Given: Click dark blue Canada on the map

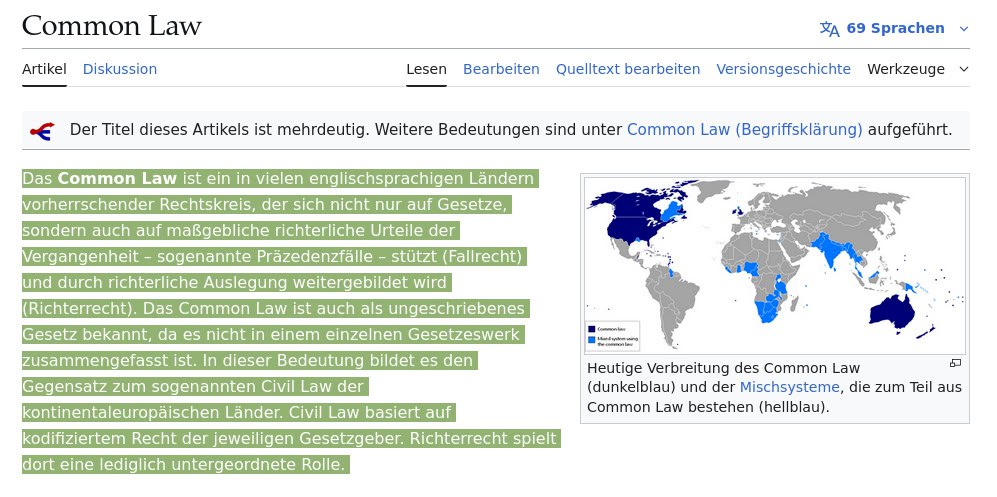Looking at the screenshot, I should [632, 207].
